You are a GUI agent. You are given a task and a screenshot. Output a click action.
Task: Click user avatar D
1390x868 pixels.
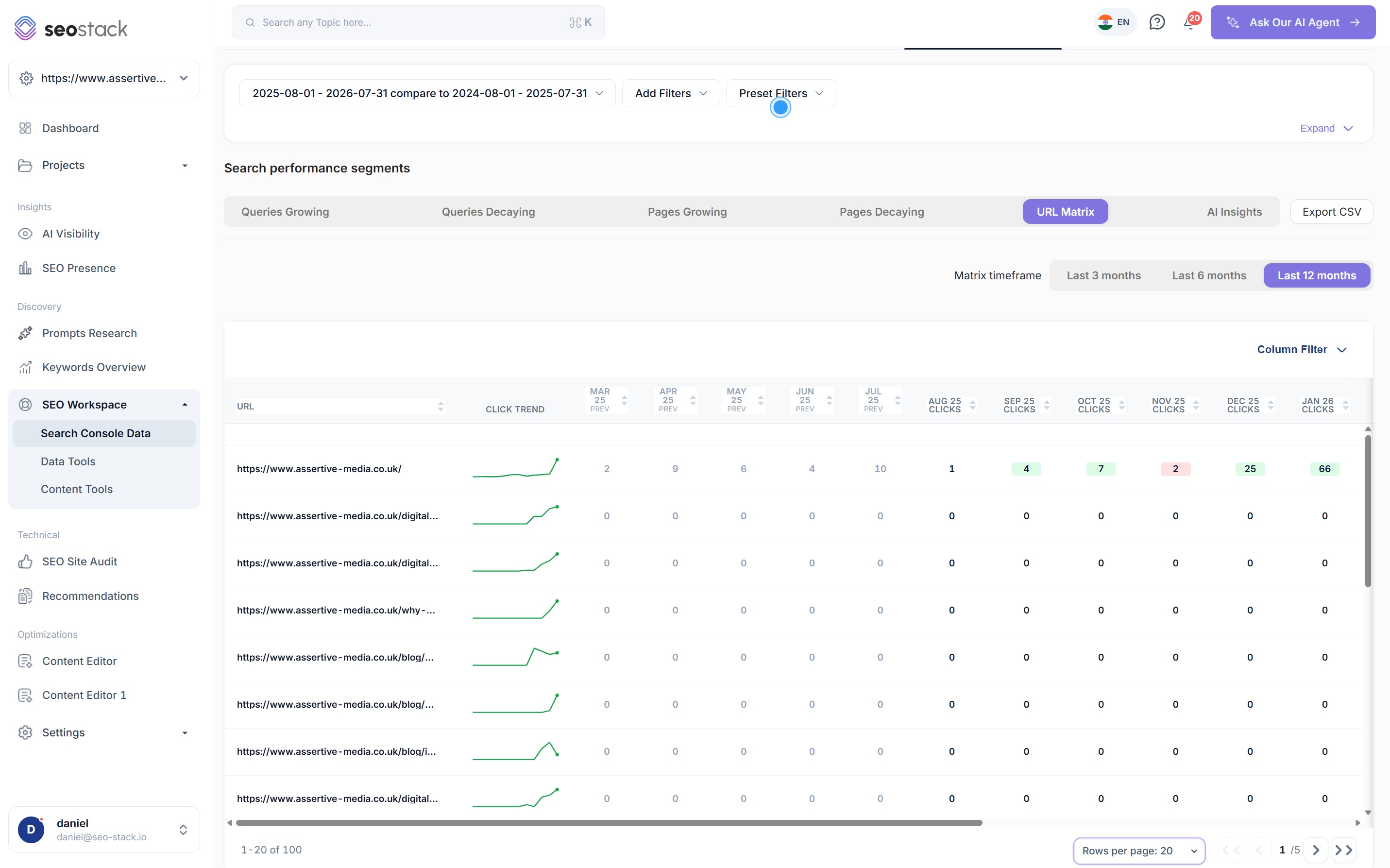click(x=31, y=830)
